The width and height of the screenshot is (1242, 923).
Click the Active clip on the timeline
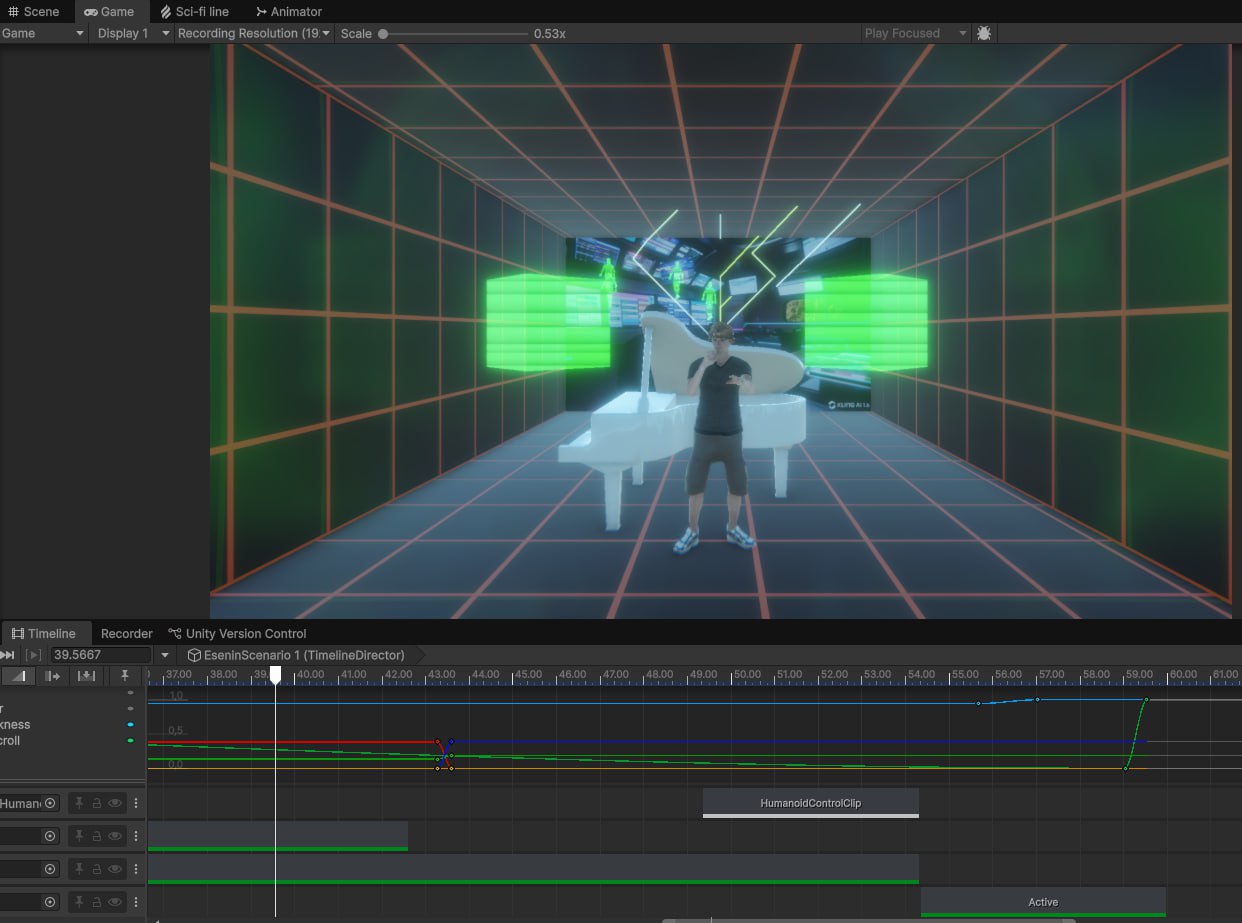pyautogui.click(x=1043, y=901)
